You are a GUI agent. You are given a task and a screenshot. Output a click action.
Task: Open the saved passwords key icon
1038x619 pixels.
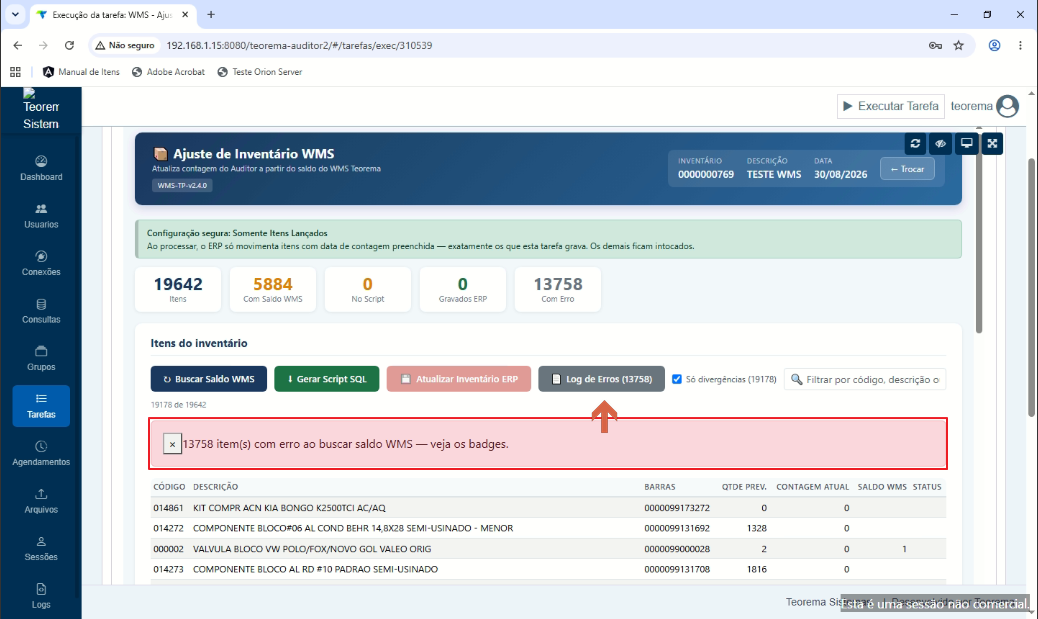coord(935,46)
